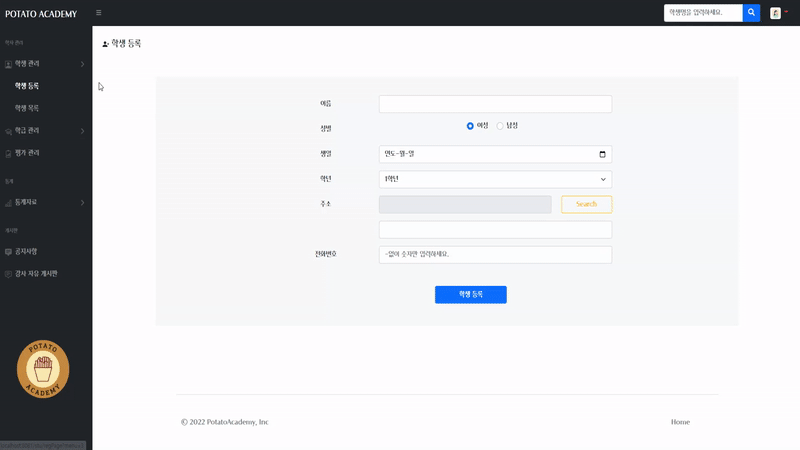Viewport: 800px width, 450px height.
Task: Select the 남성 radio button
Action: tap(500, 126)
